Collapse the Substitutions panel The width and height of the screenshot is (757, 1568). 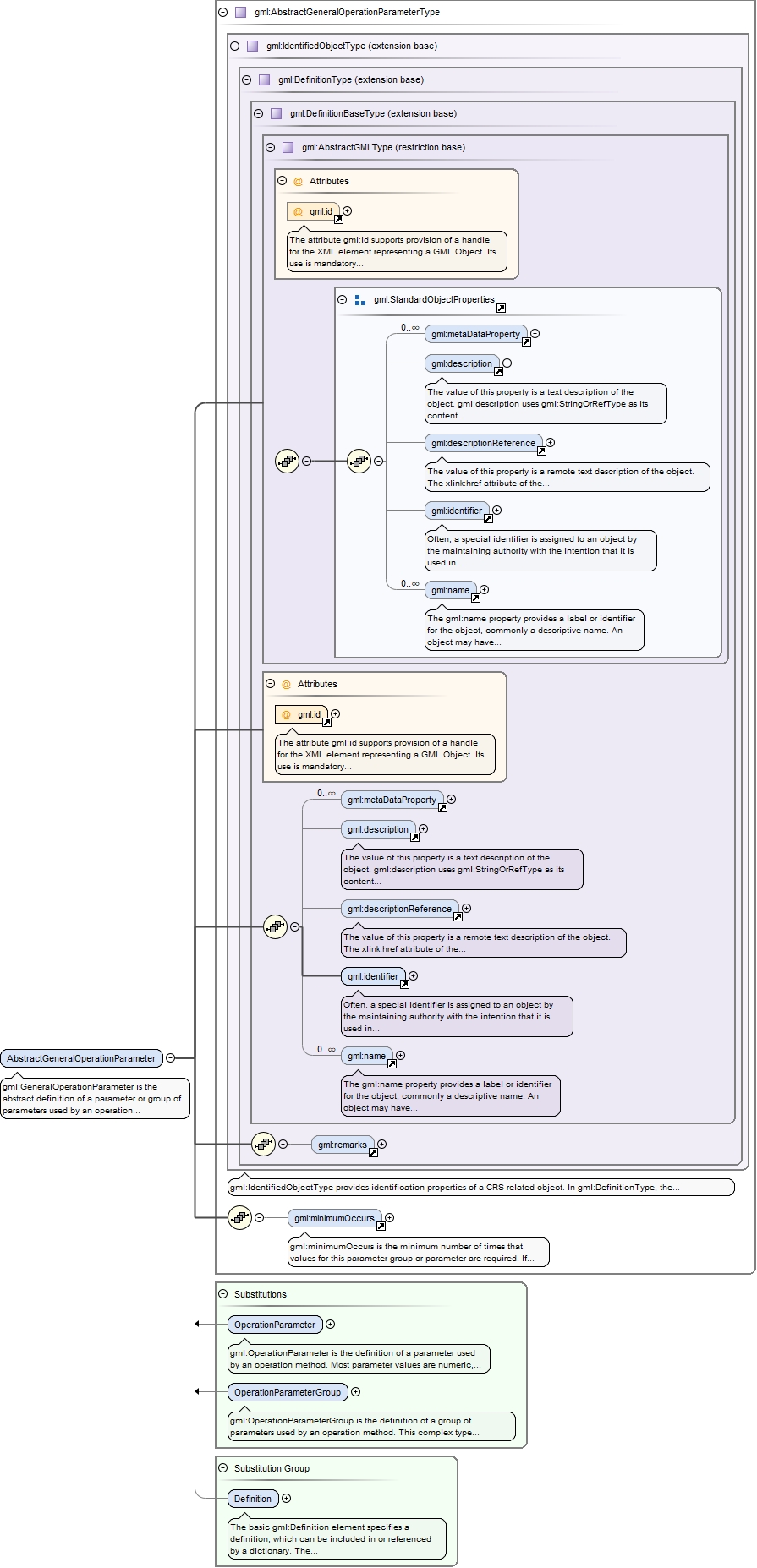pos(223,1294)
